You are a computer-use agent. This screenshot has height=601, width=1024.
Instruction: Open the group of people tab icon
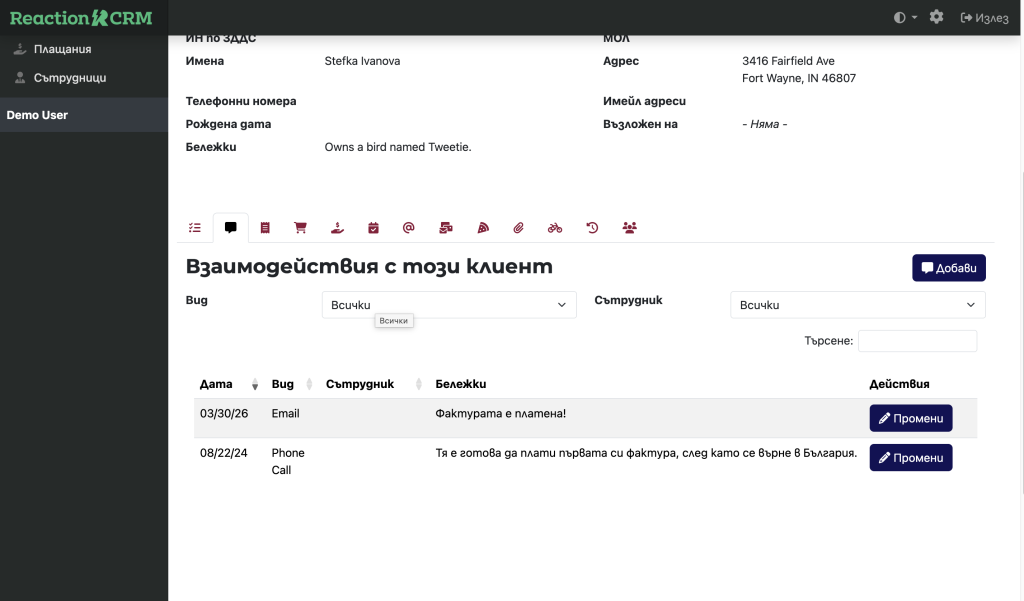[629, 228]
